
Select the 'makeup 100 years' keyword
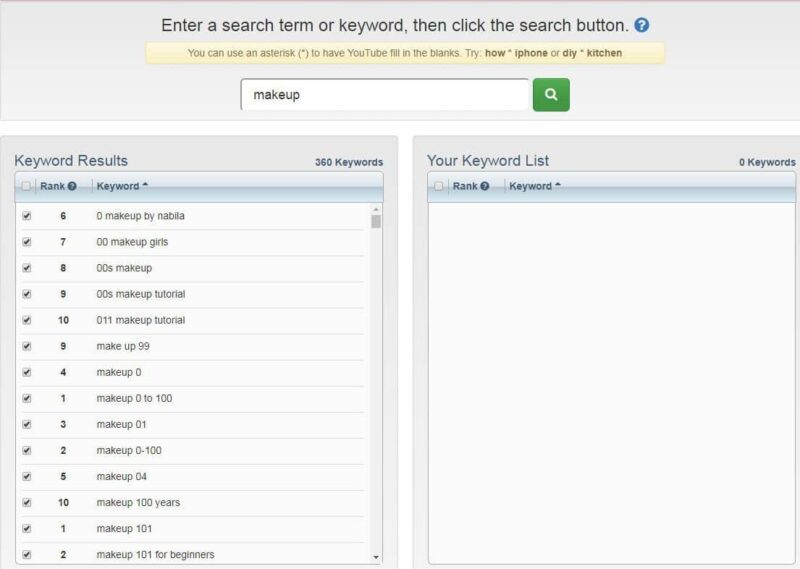click(x=138, y=503)
